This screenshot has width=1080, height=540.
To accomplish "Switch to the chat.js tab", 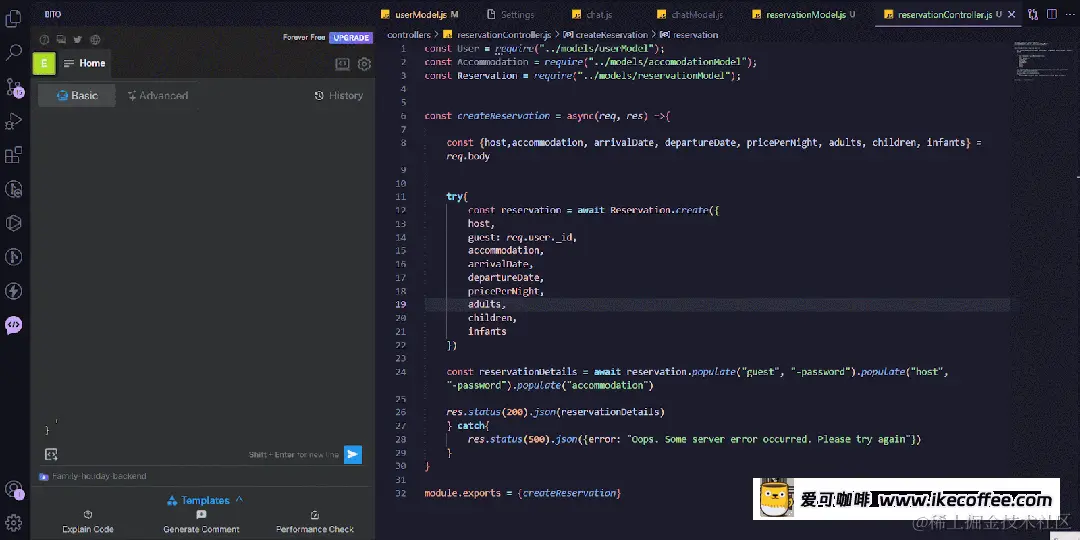I will [592, 14].
